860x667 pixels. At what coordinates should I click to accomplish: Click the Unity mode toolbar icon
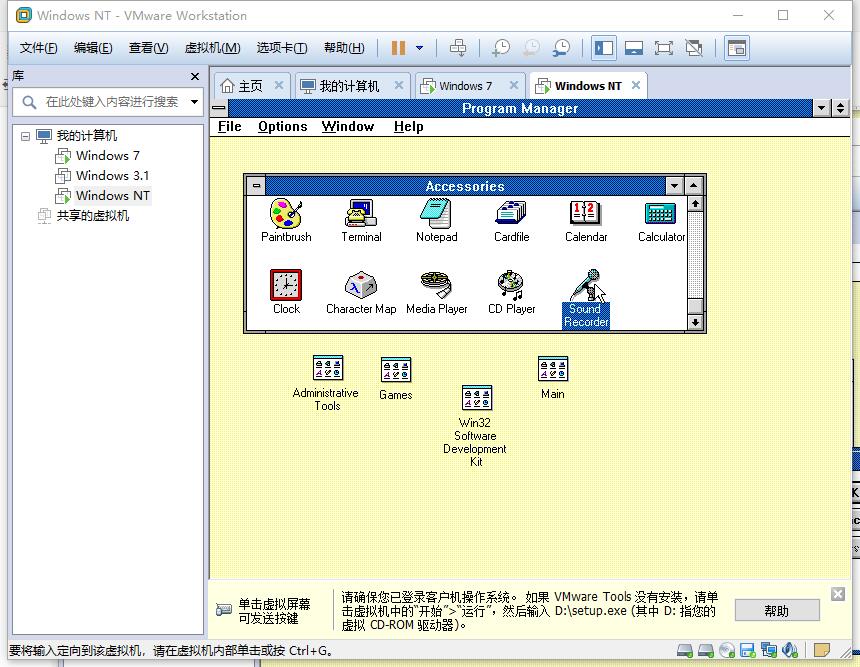pos(694,48)
